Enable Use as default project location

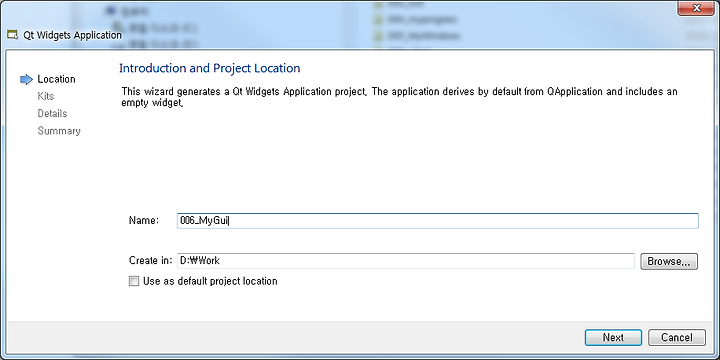(x=134, y=281)
